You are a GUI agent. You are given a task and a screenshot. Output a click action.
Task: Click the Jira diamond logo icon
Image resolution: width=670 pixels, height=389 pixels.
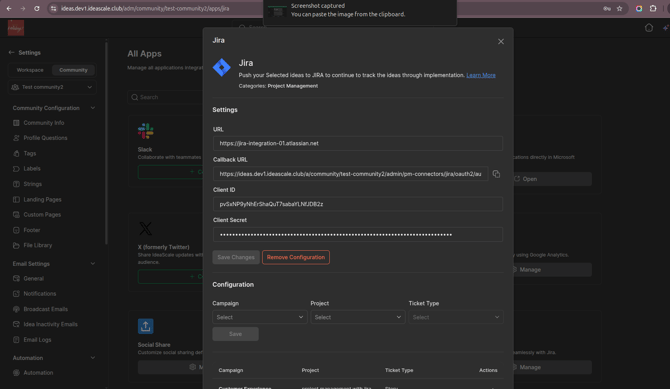click(222, 68)
